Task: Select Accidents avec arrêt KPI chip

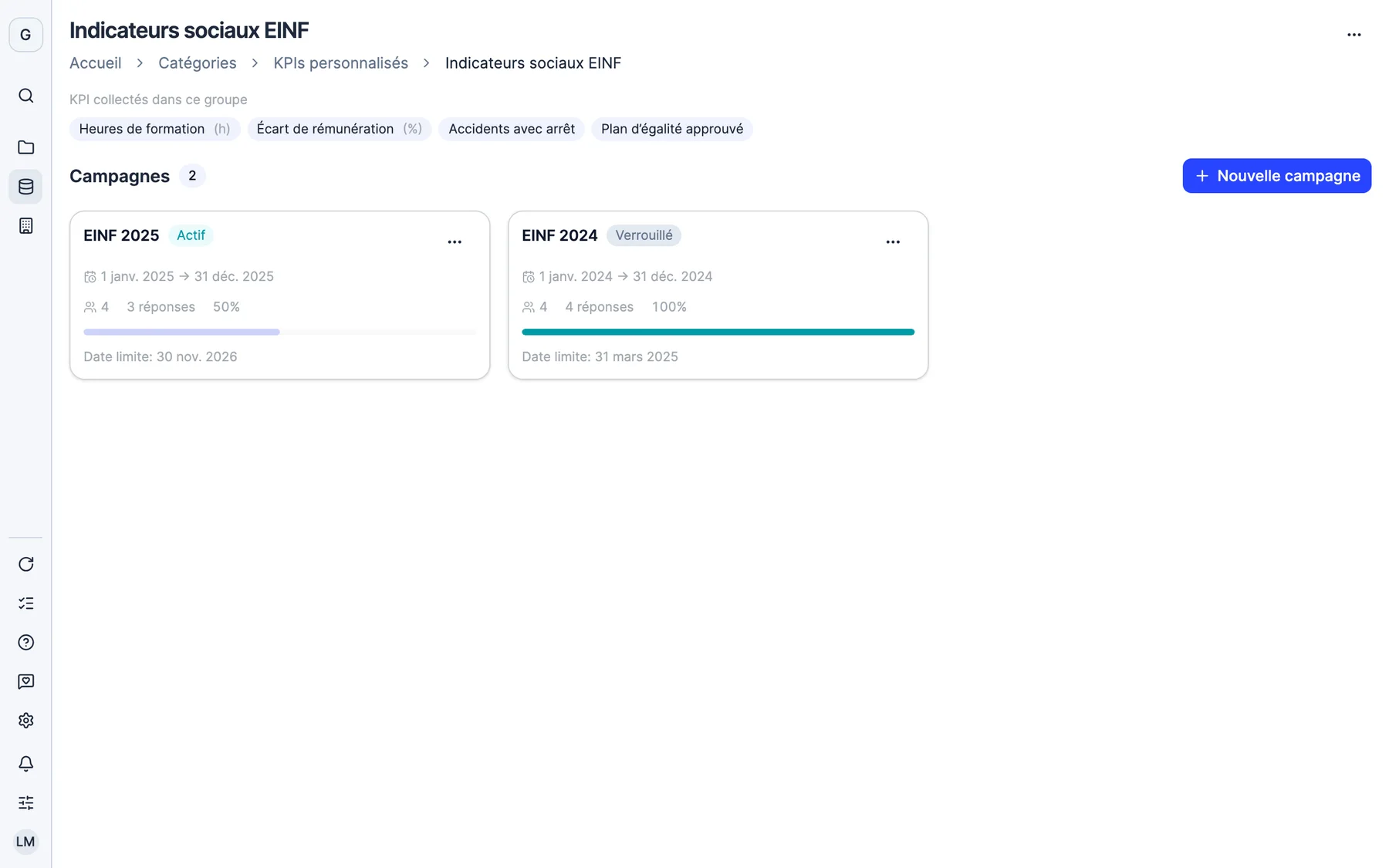Action: (512, 129)
